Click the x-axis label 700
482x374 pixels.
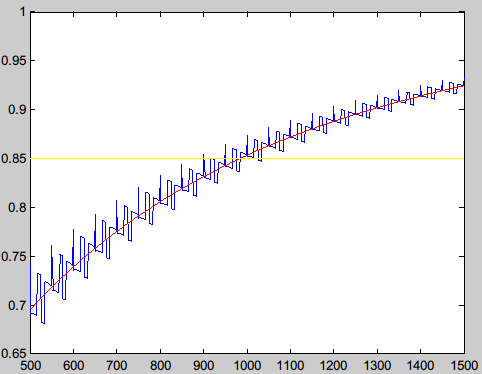click(117, 366)
